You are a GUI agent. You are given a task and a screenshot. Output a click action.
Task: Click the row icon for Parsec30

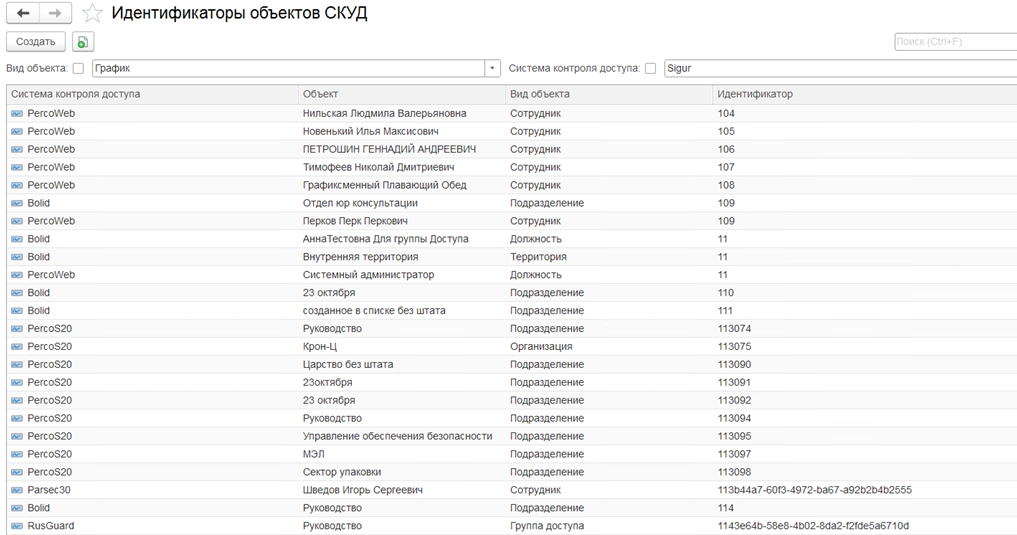coord(16,490)
